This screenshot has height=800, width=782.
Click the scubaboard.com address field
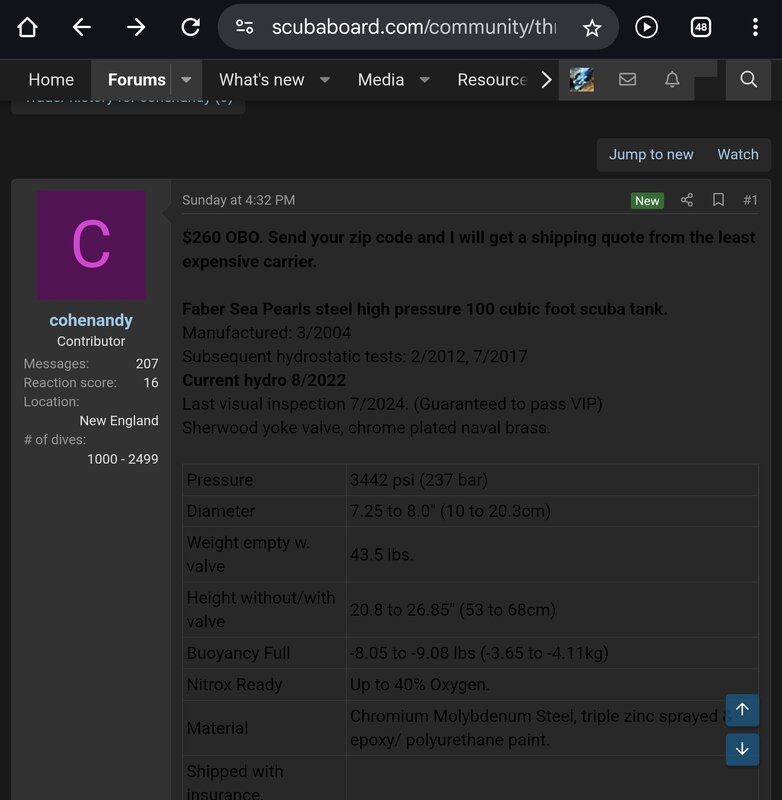pyautogui.click(x=414, y=27)
